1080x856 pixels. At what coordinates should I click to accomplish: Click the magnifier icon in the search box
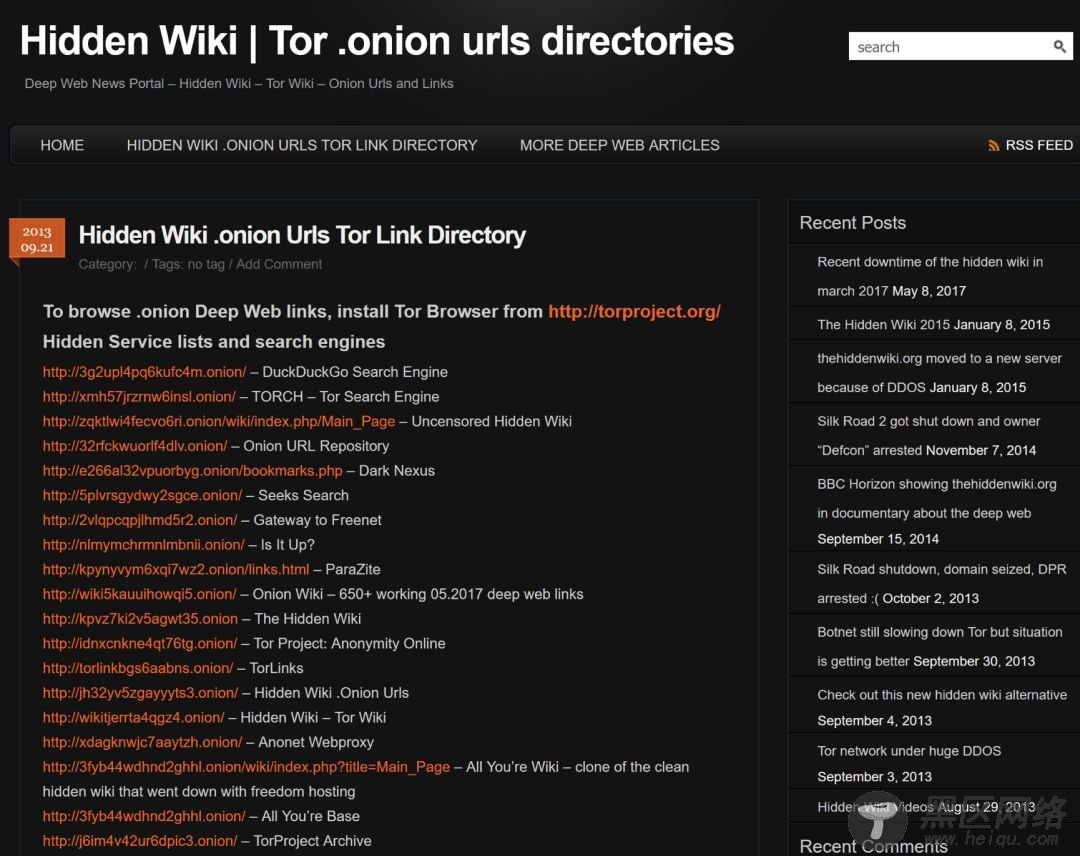pos(1059,47)
